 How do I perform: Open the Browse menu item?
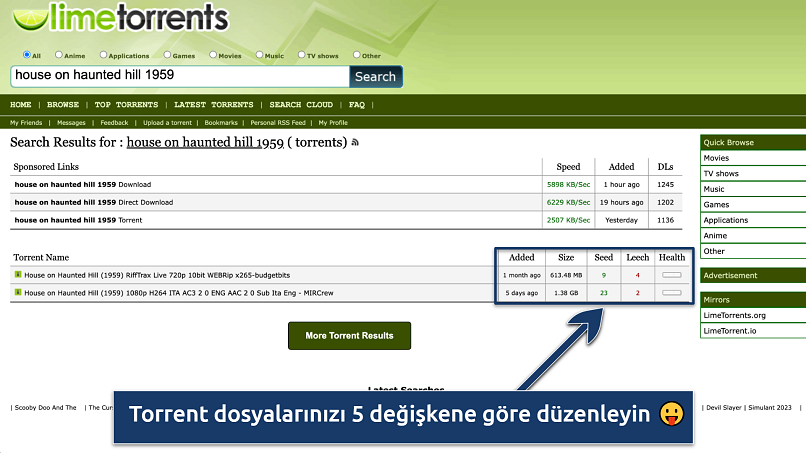[63, 105]
